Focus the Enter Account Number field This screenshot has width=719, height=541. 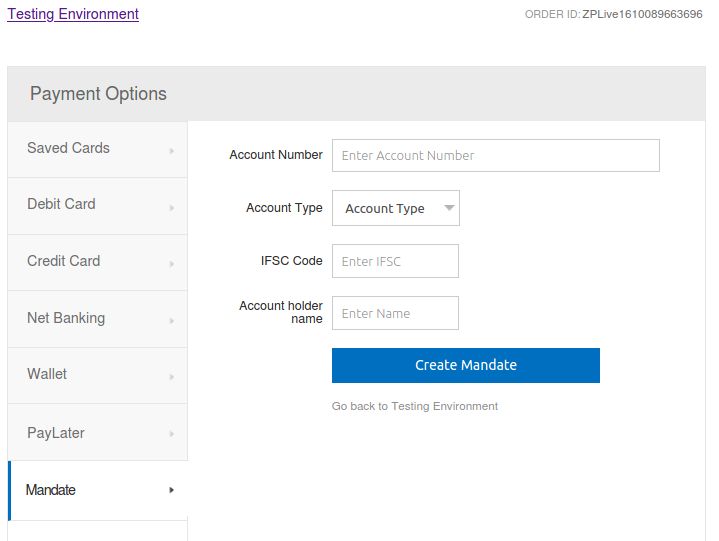pos(495,155)
